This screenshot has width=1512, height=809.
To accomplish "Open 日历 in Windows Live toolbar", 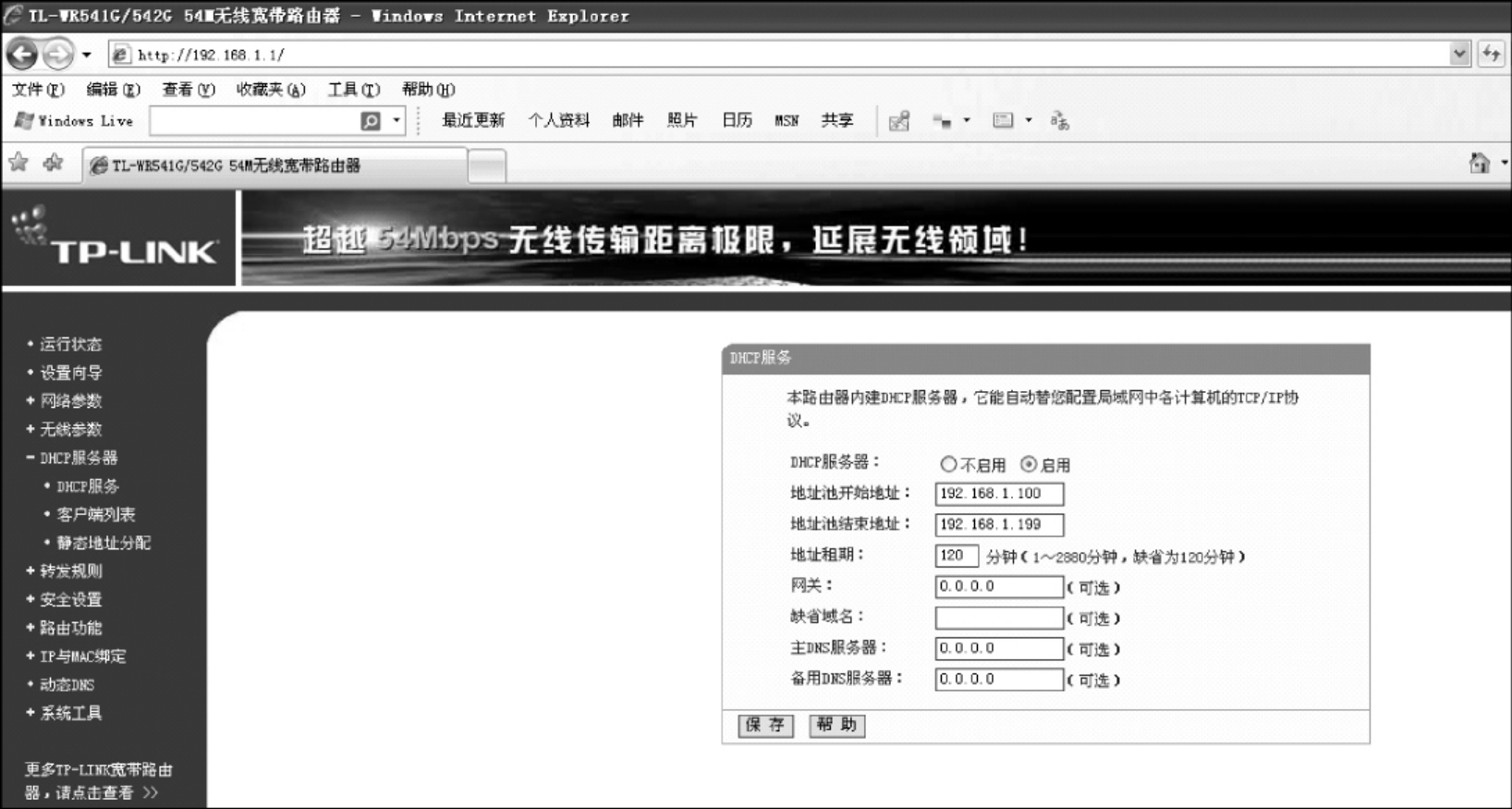I will pyautogui.click(x=737, y=120).
